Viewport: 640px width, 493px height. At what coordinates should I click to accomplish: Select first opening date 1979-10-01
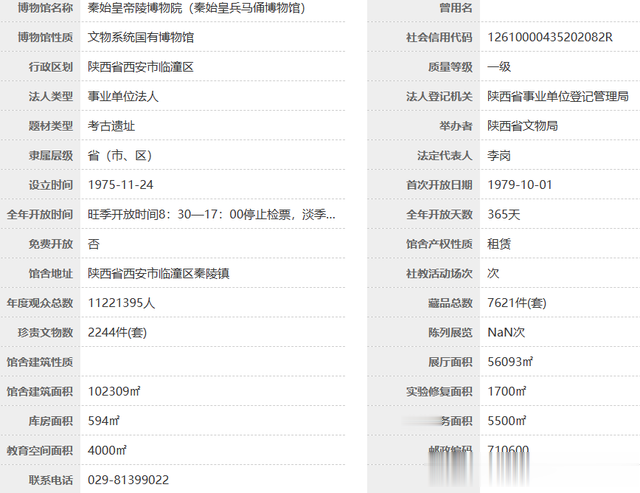520,185
